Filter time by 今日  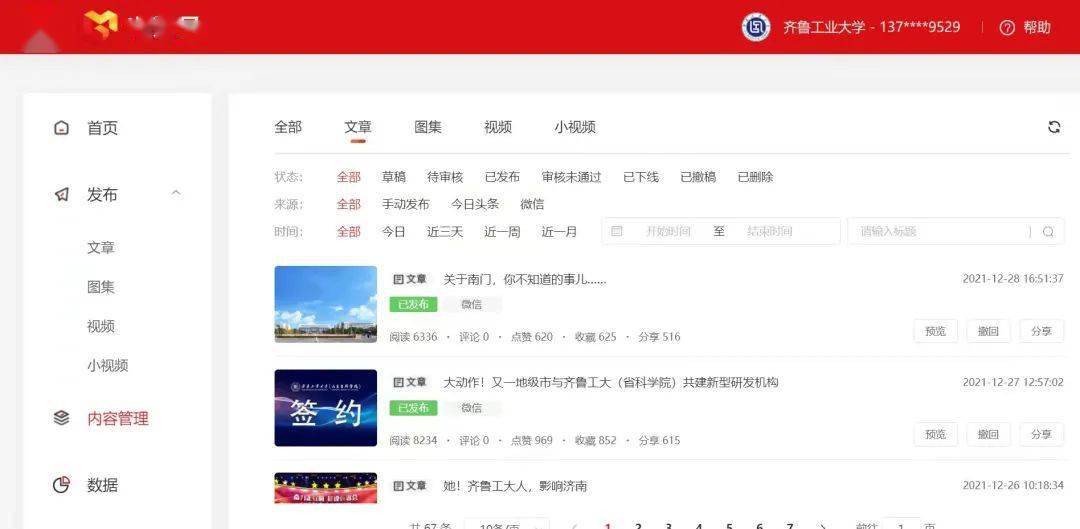[x=393, y=232]
